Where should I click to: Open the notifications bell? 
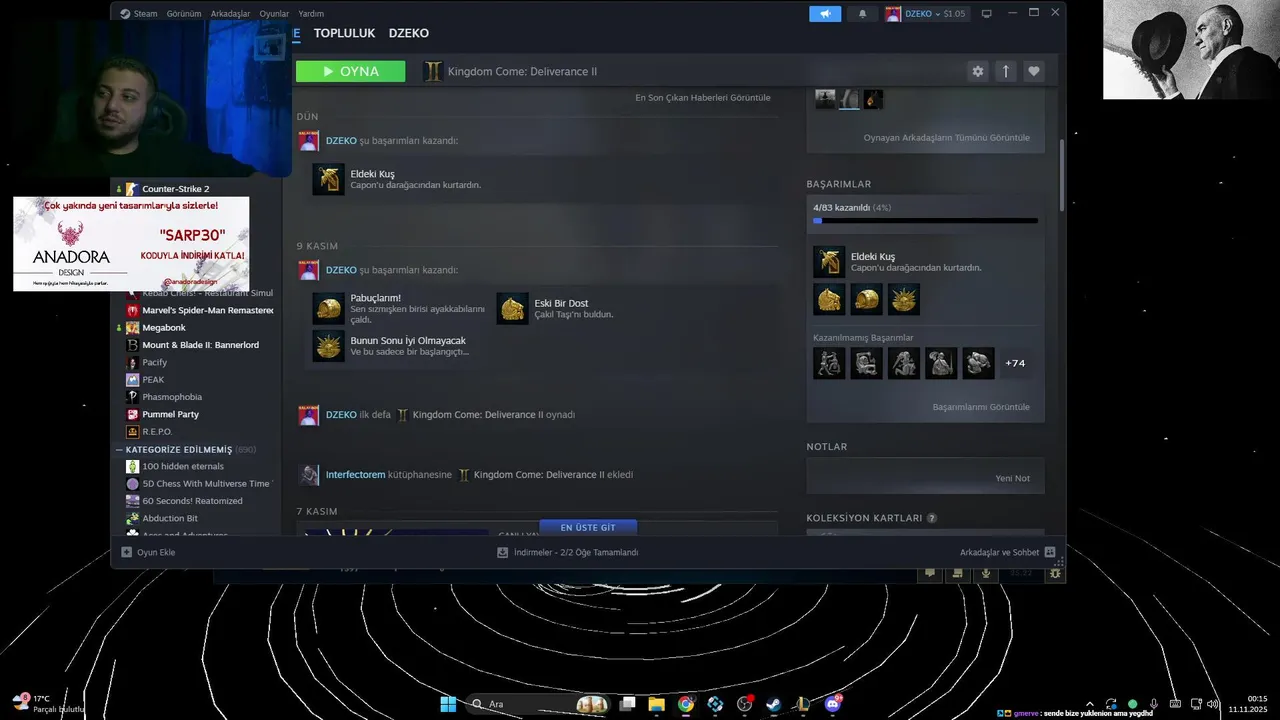tap(863, 13)
